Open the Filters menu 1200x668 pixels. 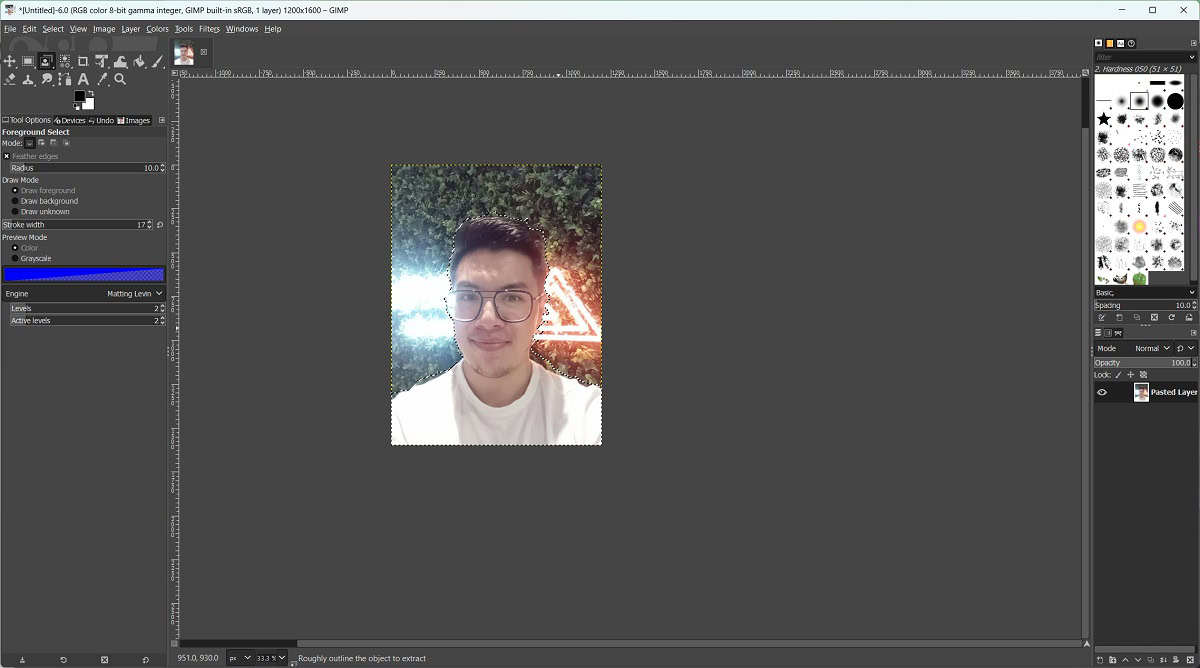pos(209,29)
